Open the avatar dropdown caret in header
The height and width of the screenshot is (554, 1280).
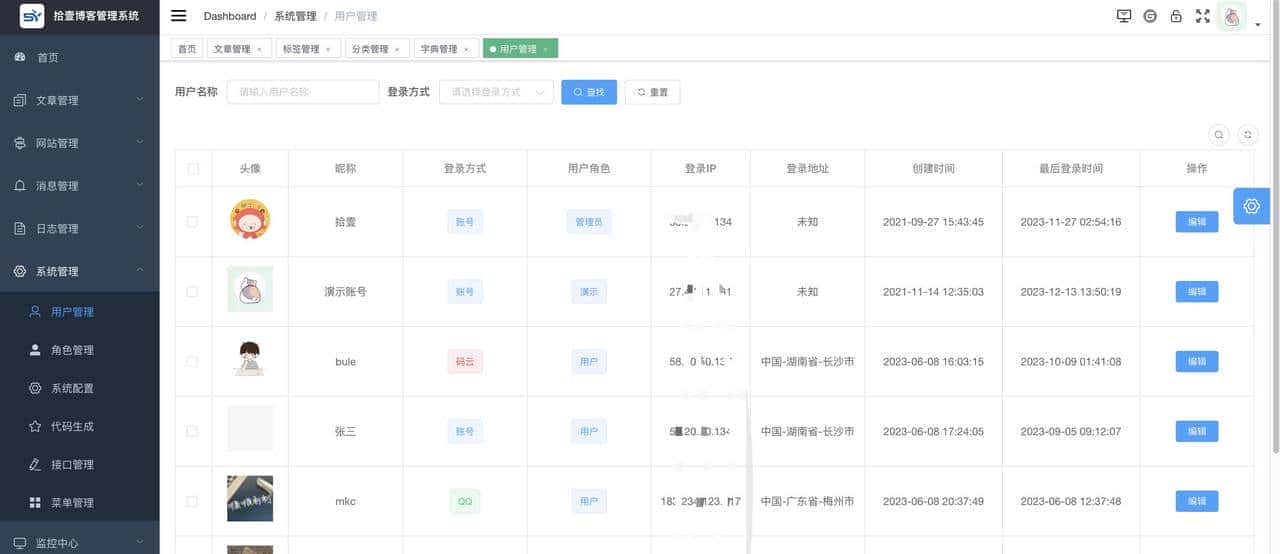point(1257,26)
